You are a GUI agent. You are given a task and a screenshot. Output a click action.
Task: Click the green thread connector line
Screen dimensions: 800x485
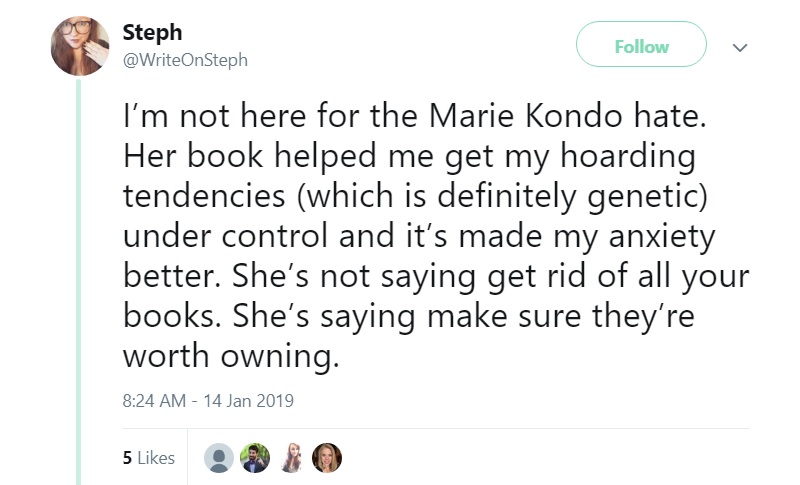[79, 282]
